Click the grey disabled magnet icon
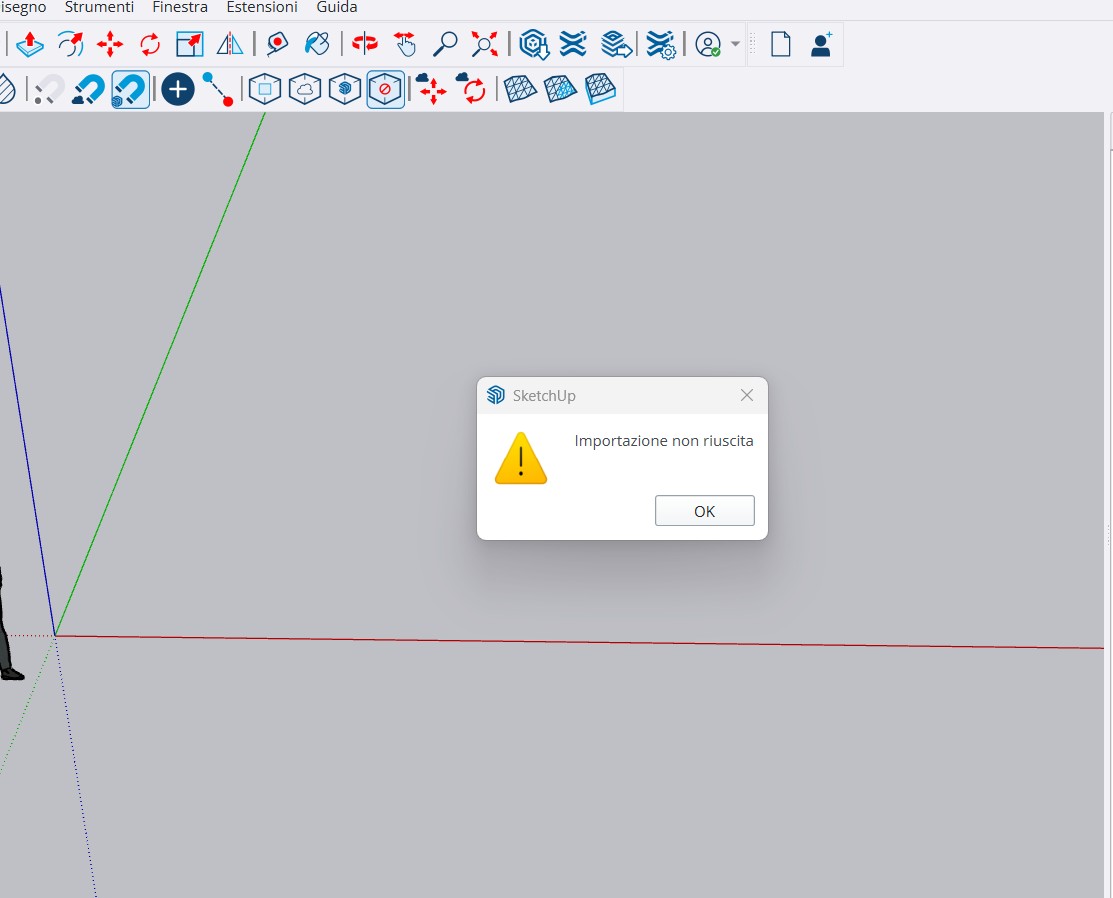 (48, 89)
